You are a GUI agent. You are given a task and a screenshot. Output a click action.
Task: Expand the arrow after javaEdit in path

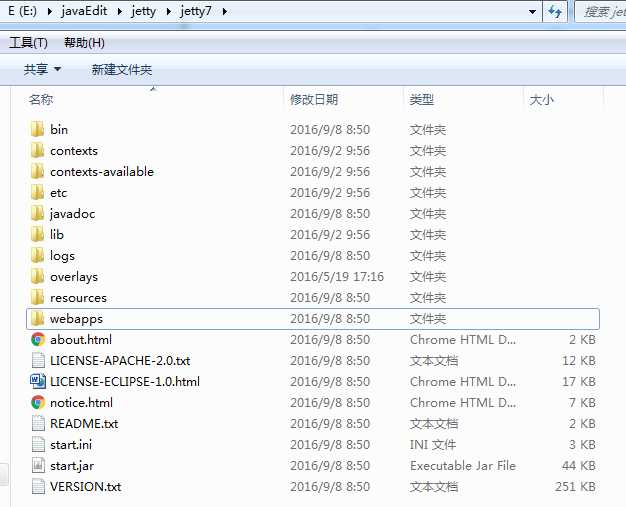119,11
